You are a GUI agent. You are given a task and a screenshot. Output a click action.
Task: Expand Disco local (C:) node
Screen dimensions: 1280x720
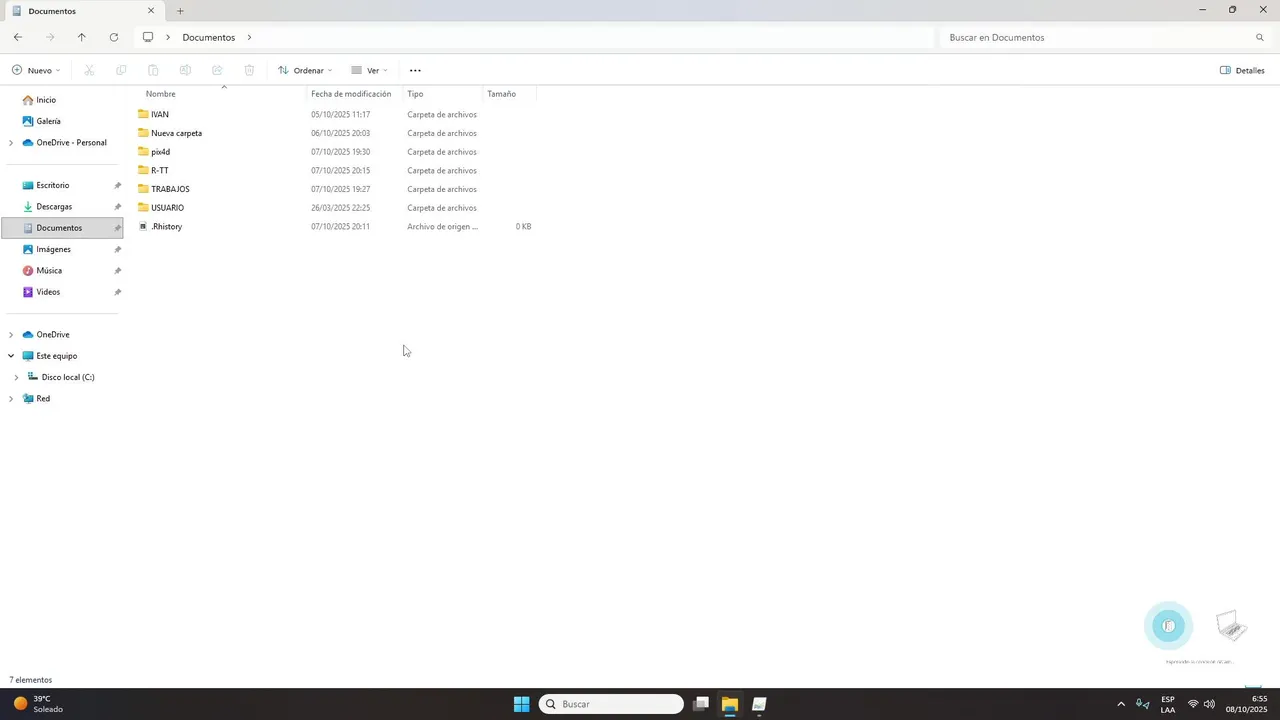[16, 377]
